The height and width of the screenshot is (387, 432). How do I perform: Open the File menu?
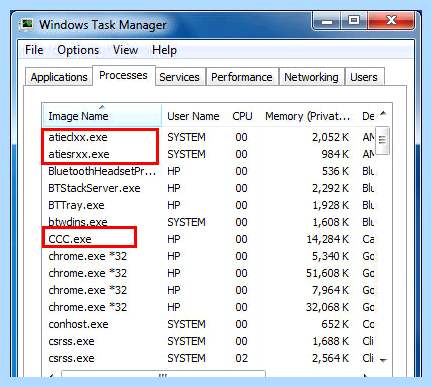pyautogui.click(x=34, y=50)
